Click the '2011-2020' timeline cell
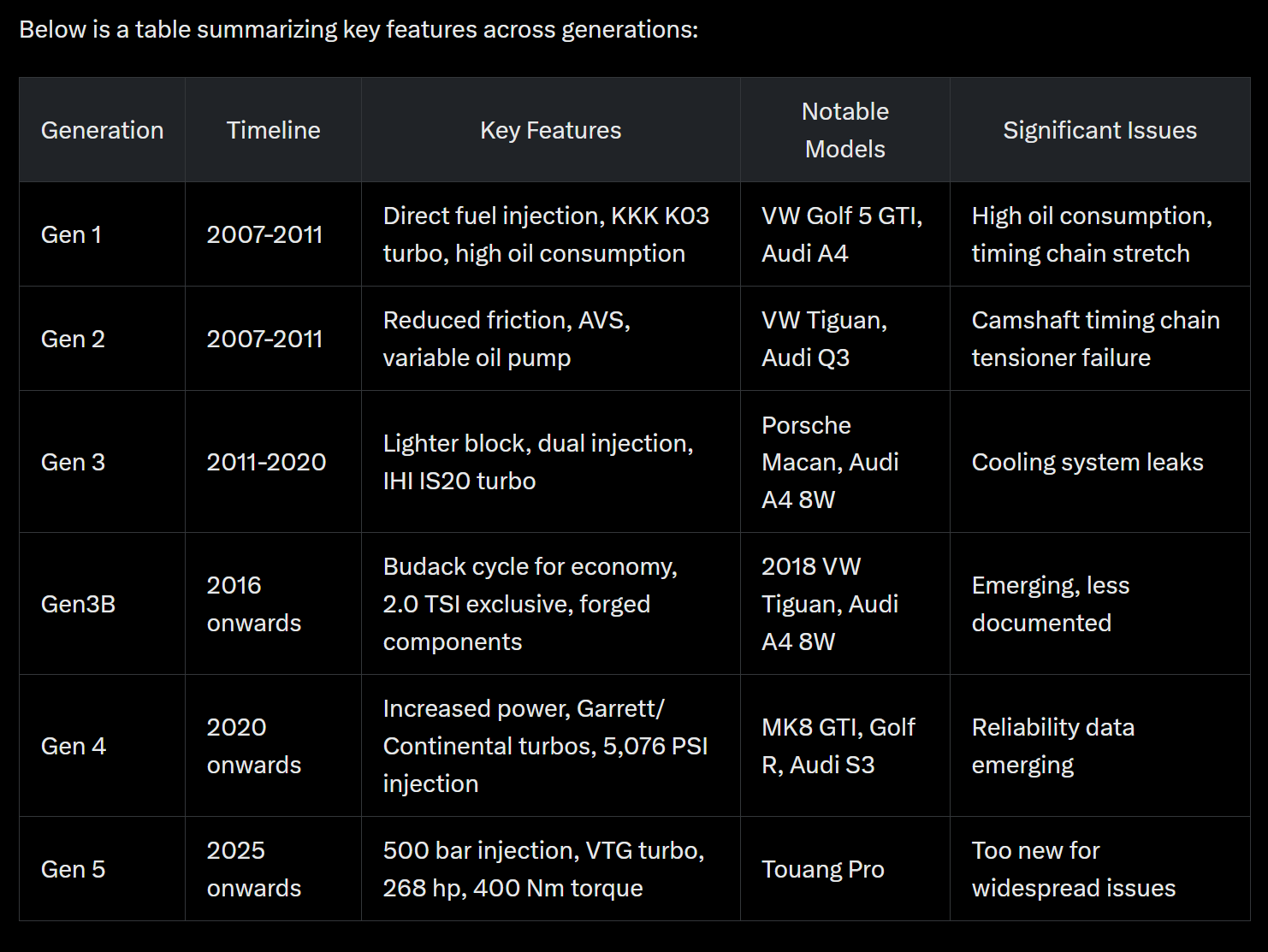Viewport: 1268px width, 952px height. 266,462
